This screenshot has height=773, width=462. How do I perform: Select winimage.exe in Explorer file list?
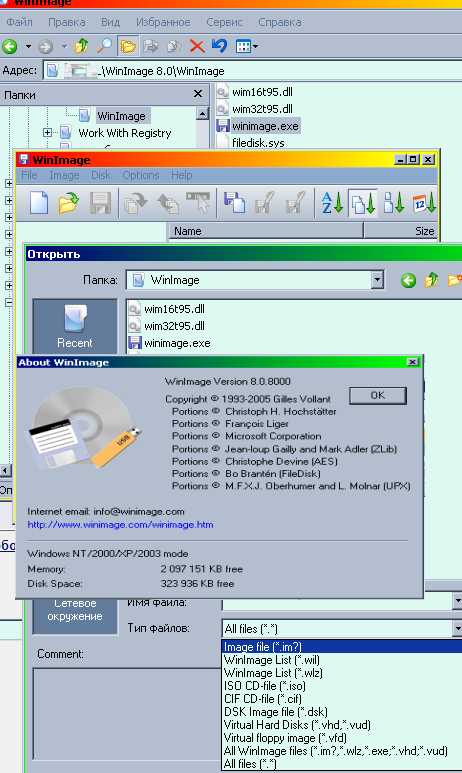pyautogui.click(x=258, y=126)
